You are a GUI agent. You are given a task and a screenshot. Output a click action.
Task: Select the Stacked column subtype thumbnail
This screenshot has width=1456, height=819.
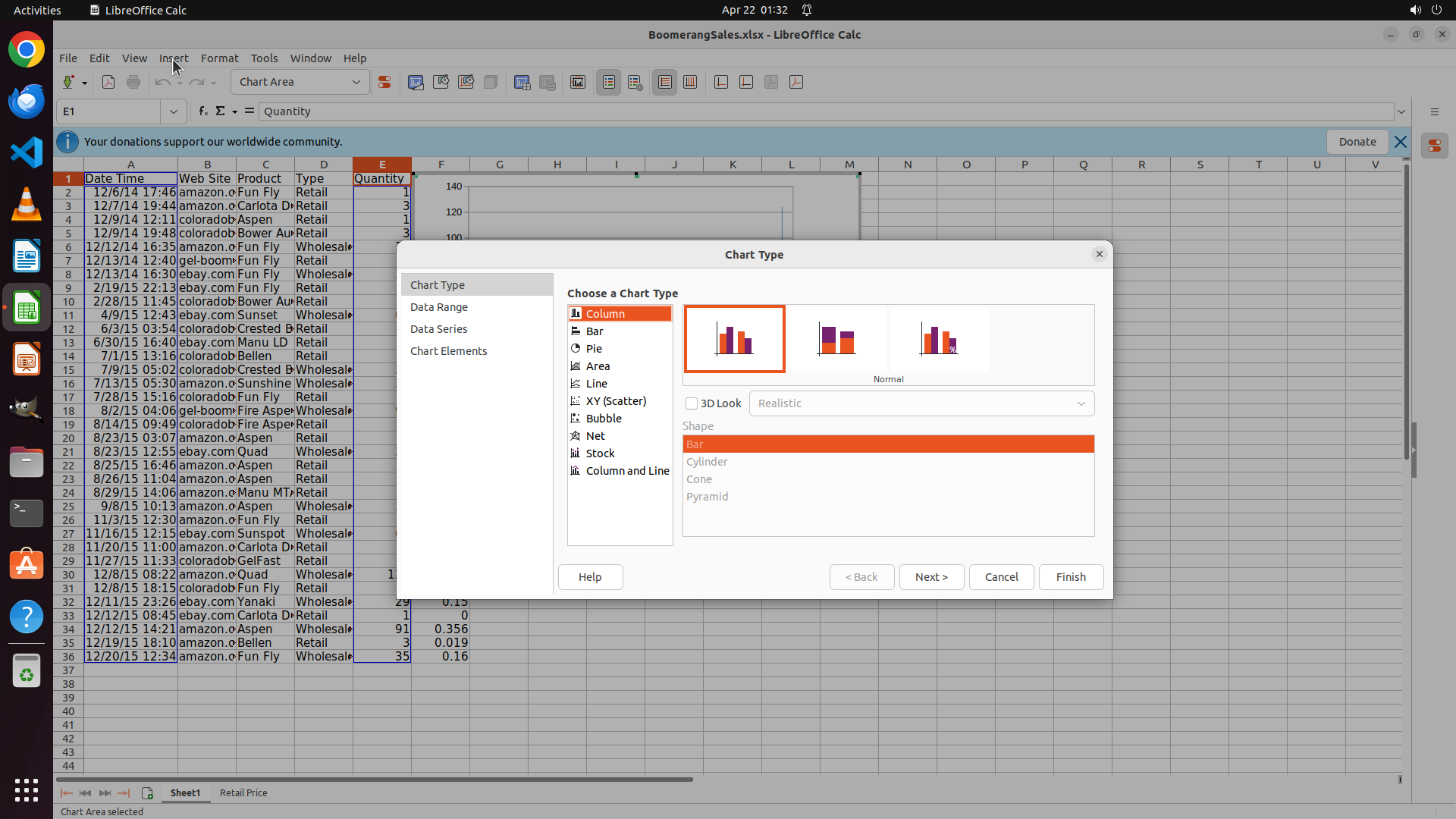(x=837, y=339)
